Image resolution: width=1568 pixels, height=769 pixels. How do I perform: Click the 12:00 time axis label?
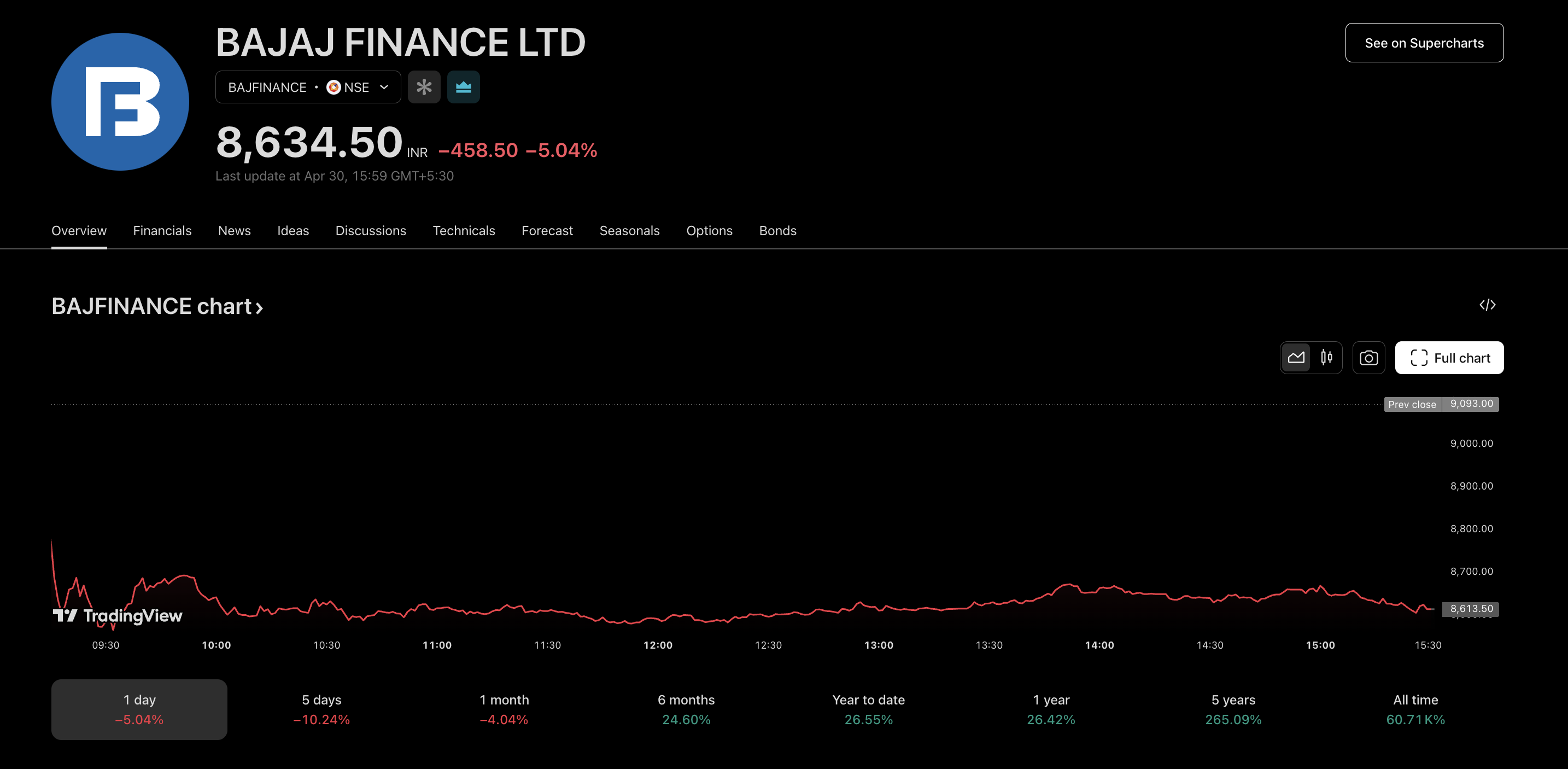[658, 645]
